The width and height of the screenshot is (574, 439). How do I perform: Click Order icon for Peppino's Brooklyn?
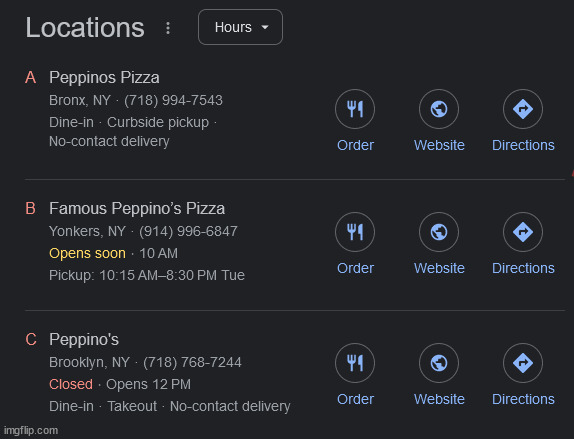(355, 363)
